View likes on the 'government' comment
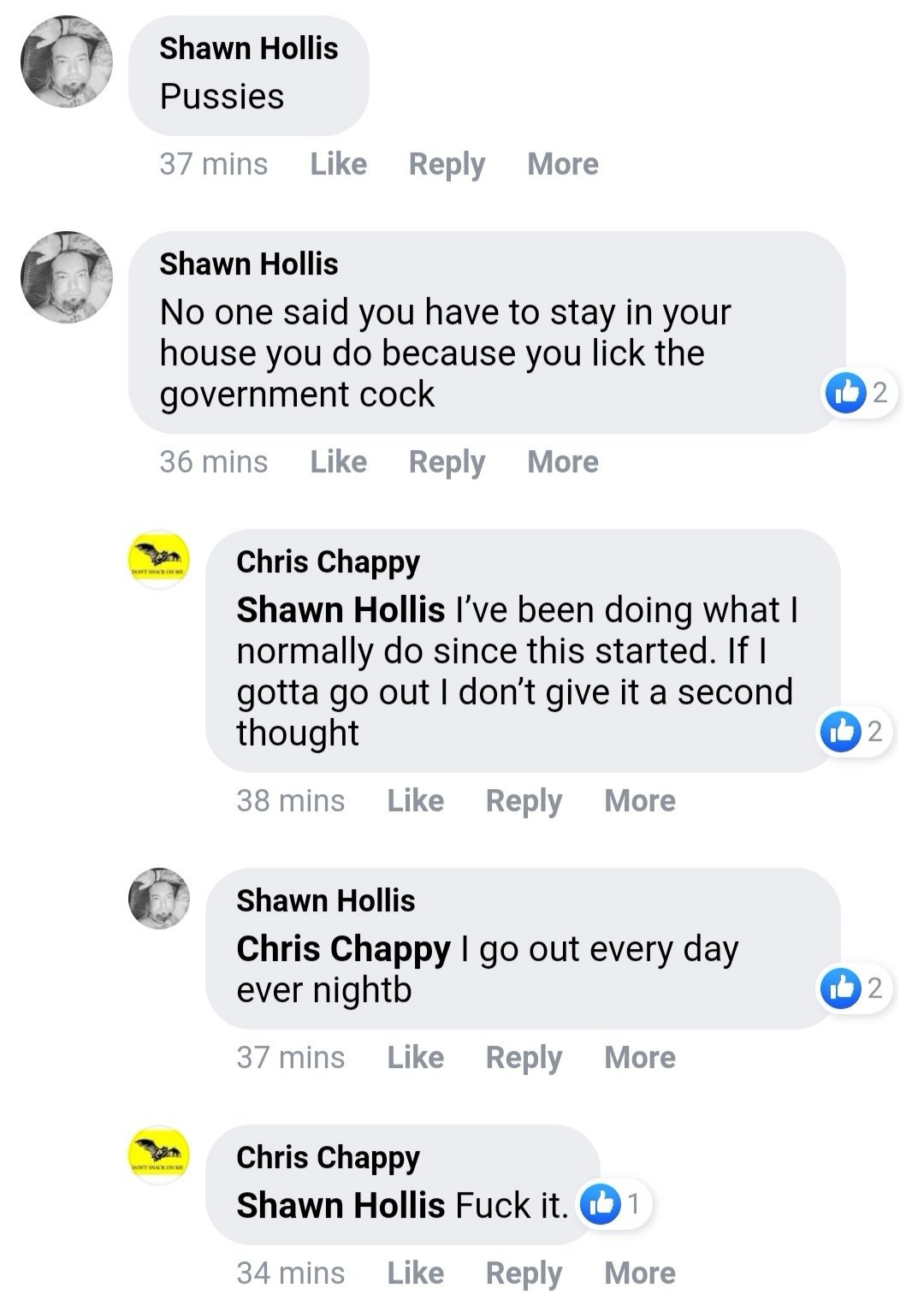Viewport: 924px width, 1300px height. (857, 393)
